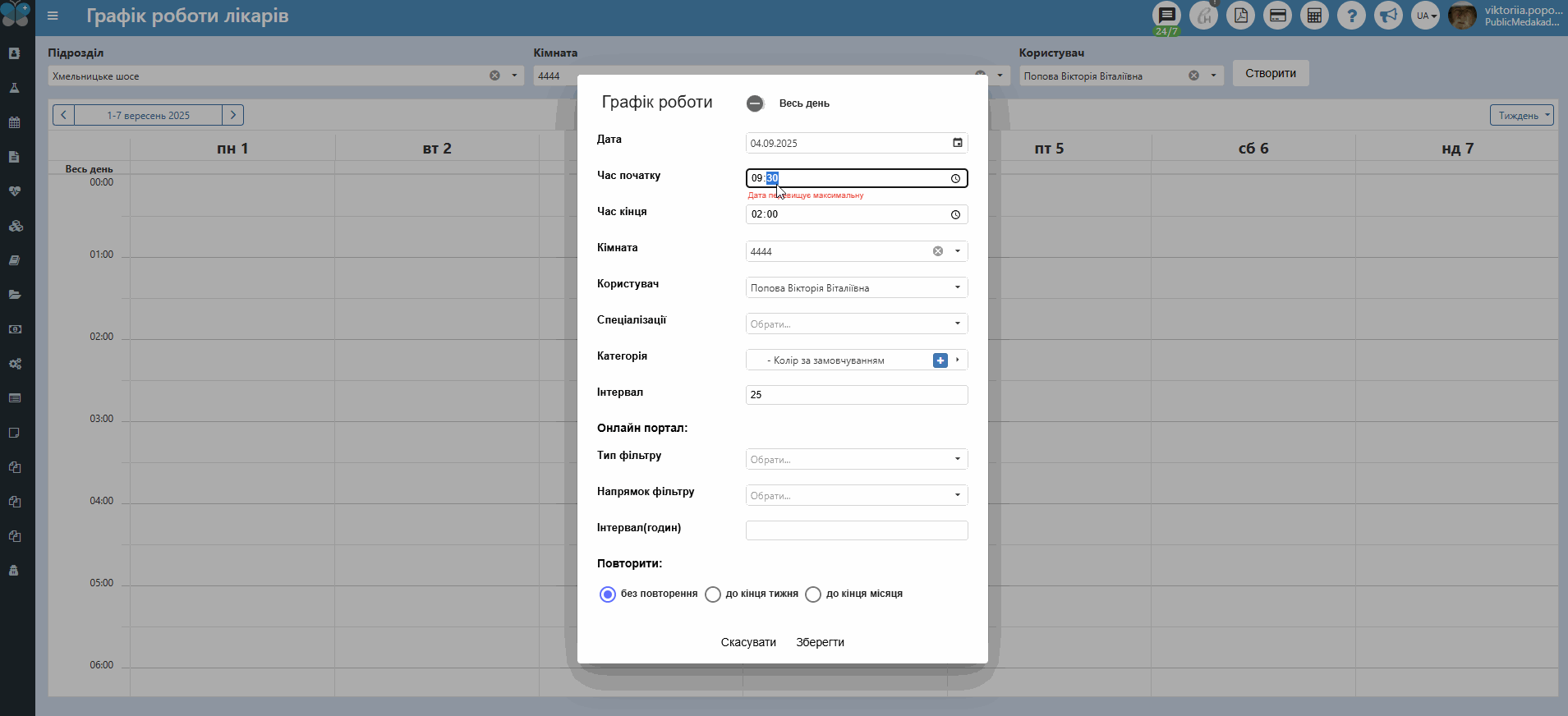Click the Час кінця 02:00 field

pos(857,214)
